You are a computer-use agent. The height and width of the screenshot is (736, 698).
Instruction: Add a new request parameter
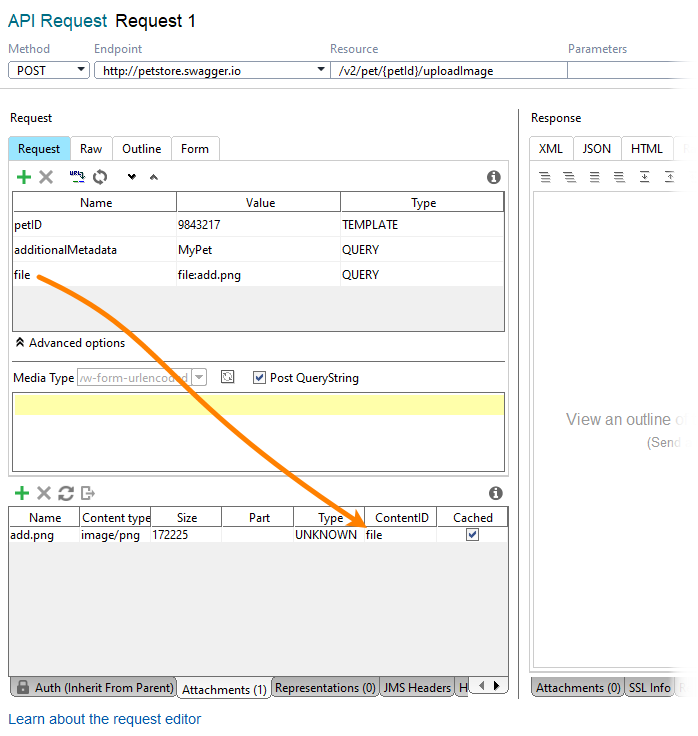[23, 177]
